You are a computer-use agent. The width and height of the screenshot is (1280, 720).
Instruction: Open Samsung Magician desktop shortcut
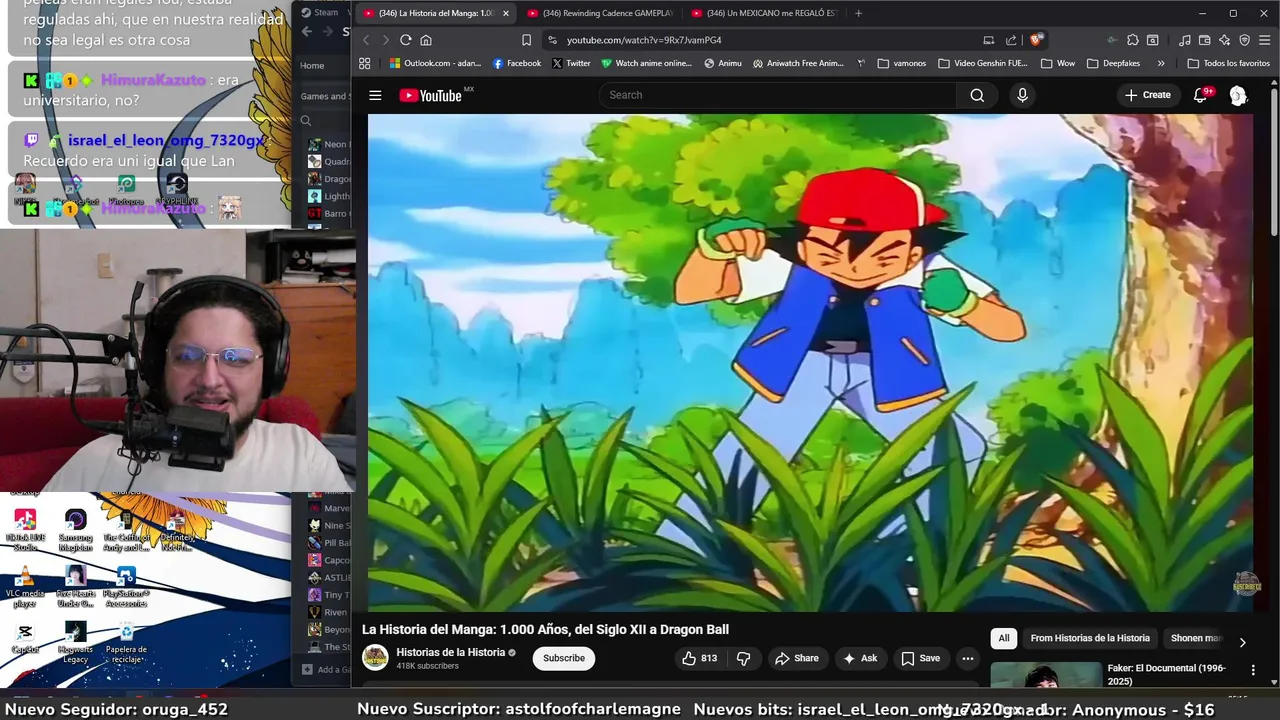point(75,531)
